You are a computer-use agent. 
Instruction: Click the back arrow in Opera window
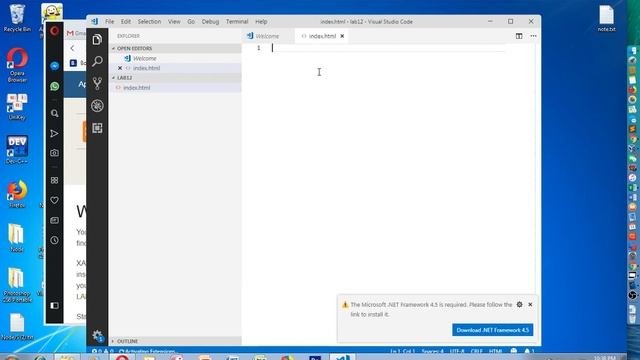pyautogui.click(x=72, y=48)
